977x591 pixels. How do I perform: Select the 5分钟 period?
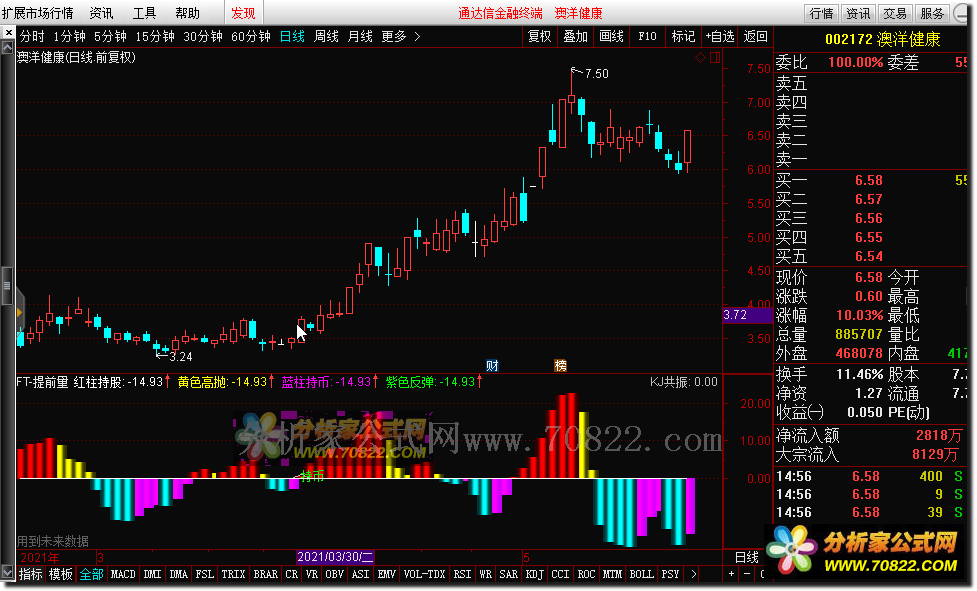[110, 37]
